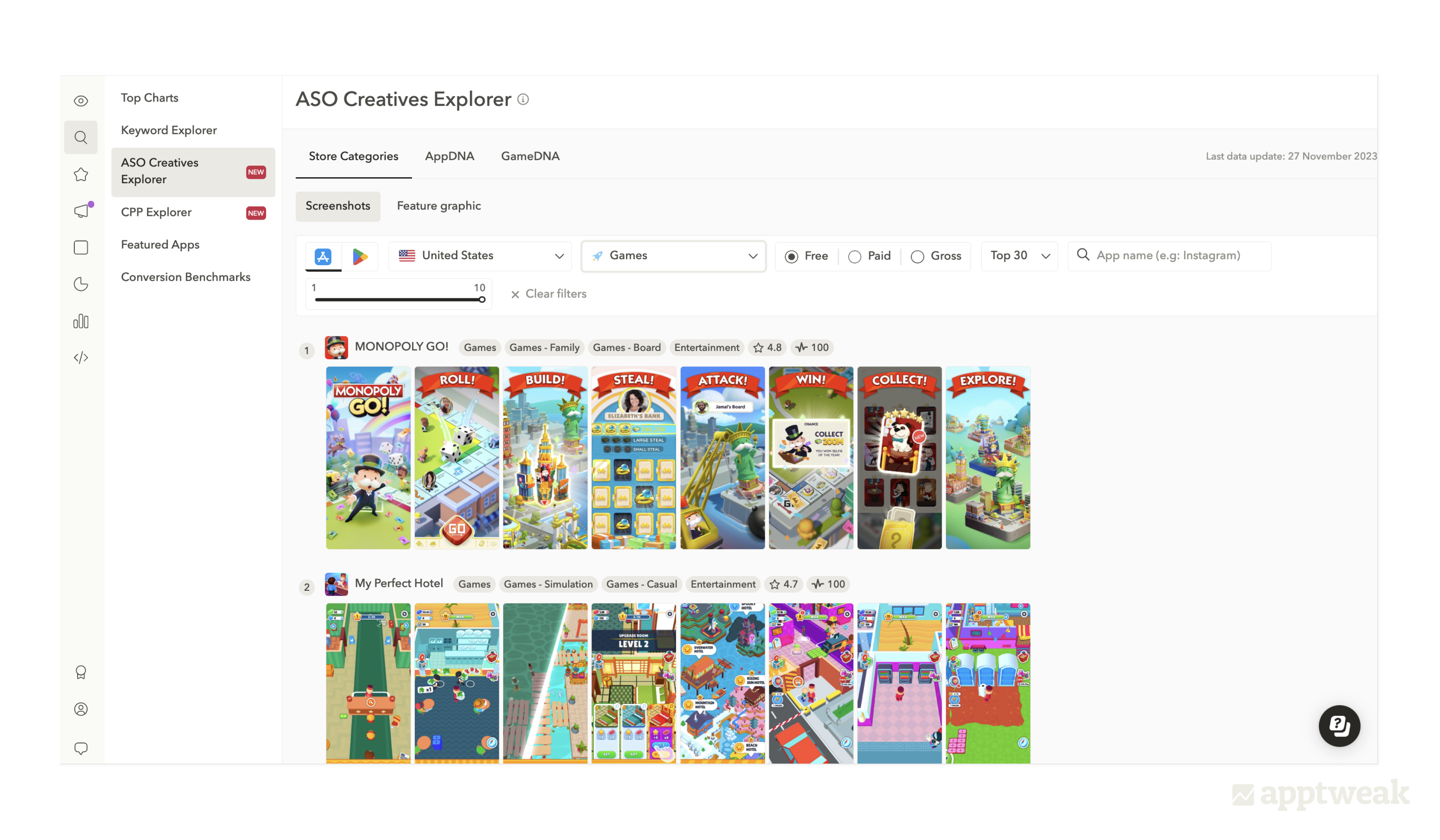Select the Google Play store icon

(360, 256)
